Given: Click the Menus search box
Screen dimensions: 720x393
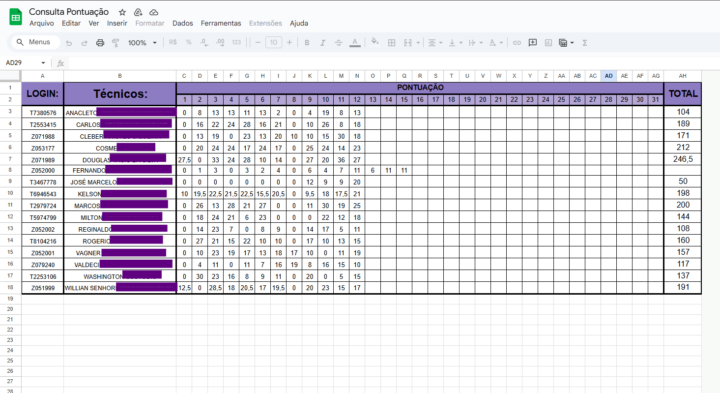Looking at the screenshot, I should tap(35, 42).
